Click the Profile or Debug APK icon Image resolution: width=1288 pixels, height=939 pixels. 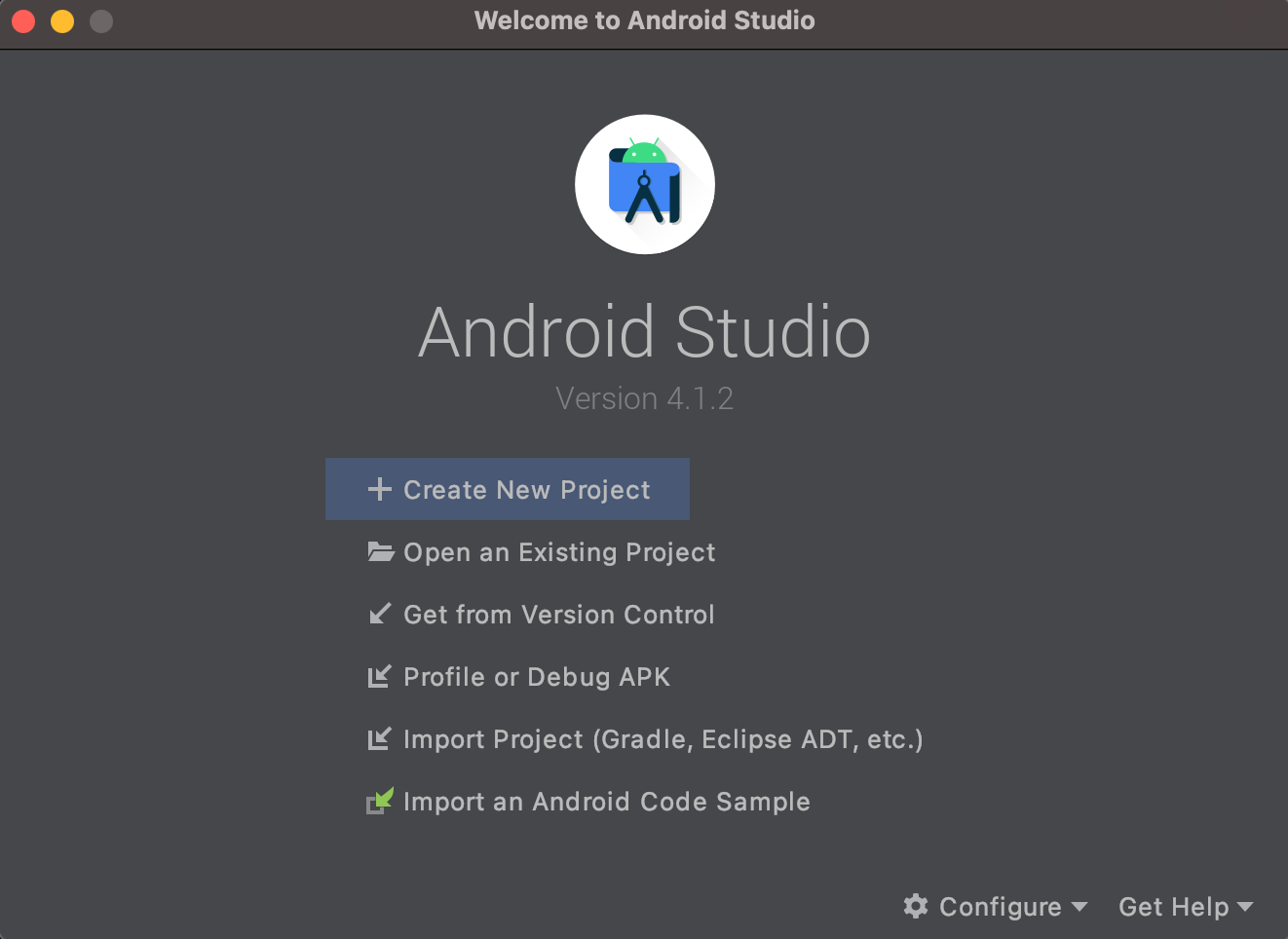pos(379,677)
